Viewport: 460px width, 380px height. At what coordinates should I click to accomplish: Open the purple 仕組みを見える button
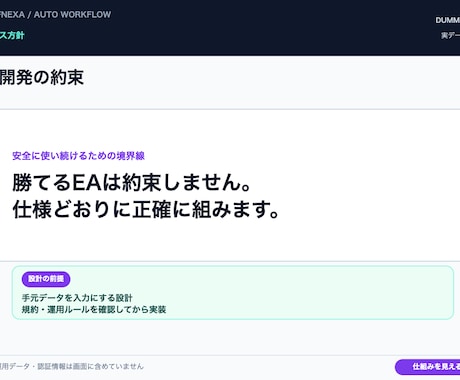(428, 367)
